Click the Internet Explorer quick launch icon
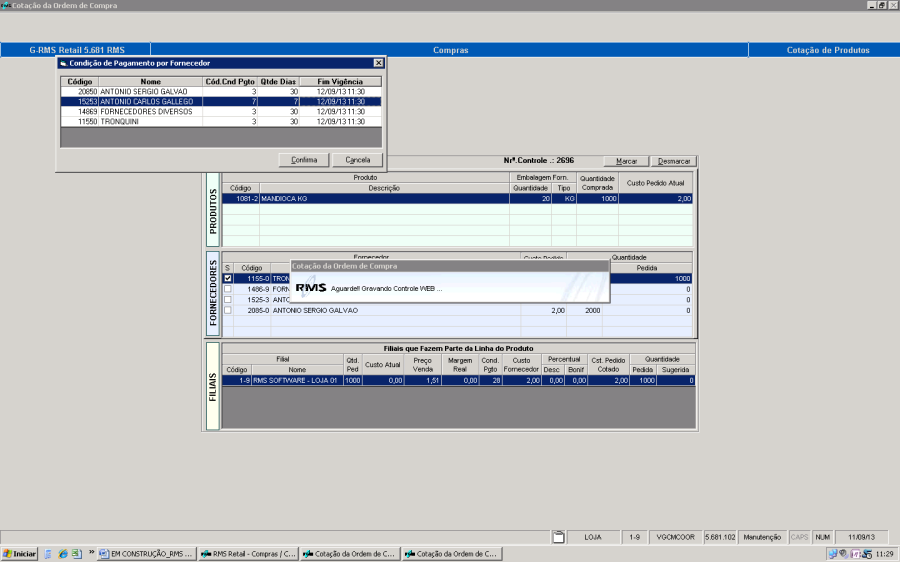The width and height of the screenshot is (900, 562). coord(63,554)
